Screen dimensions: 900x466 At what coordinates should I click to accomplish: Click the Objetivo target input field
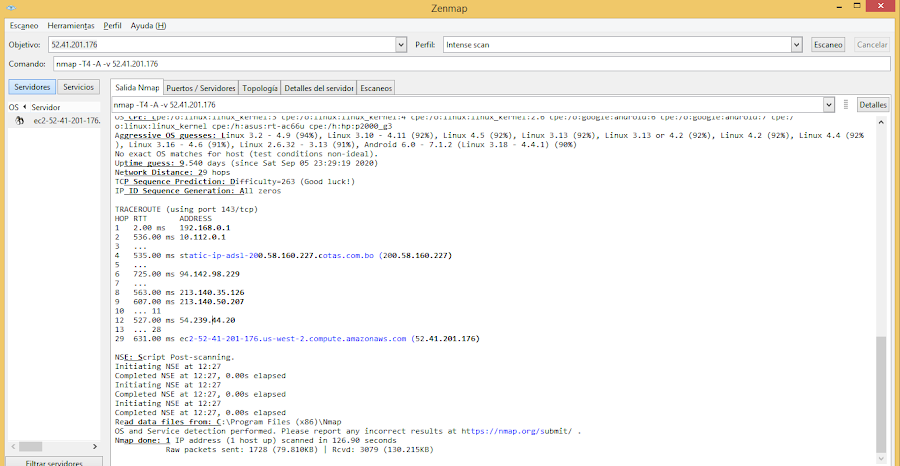[223, 45]
